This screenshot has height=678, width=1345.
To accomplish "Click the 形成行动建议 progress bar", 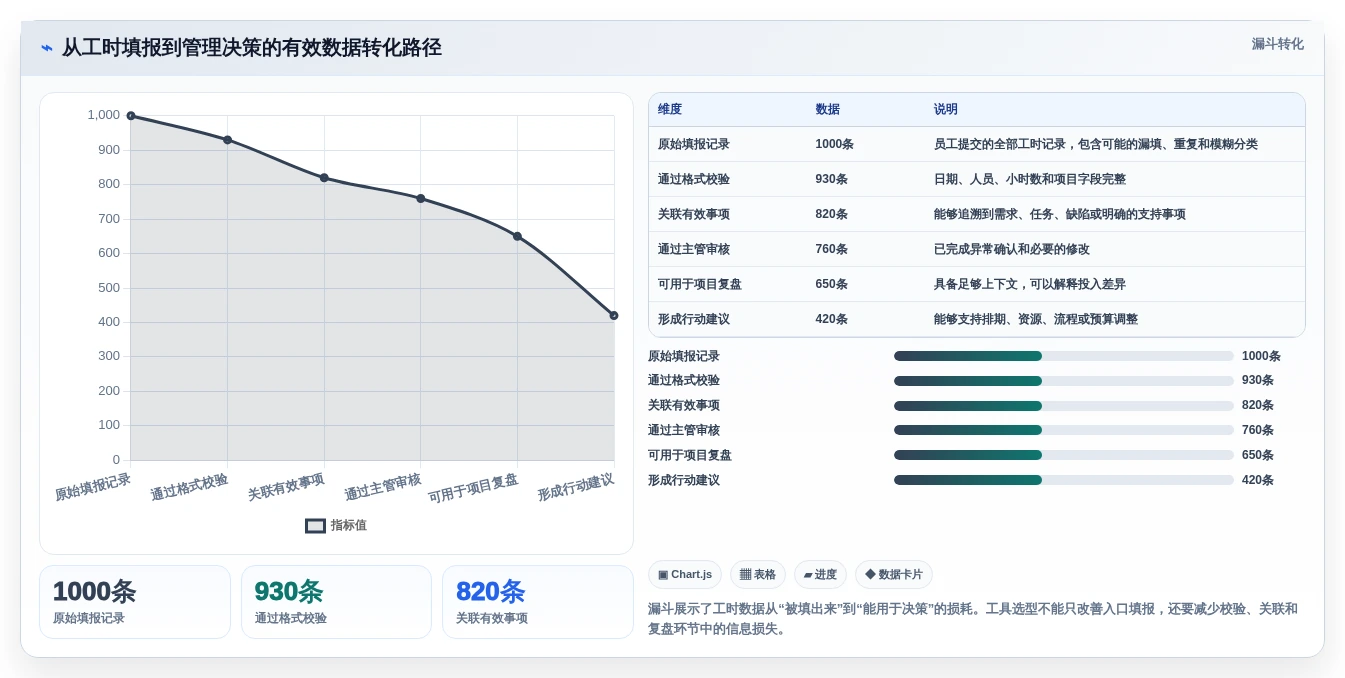I will coord(1064,480).
